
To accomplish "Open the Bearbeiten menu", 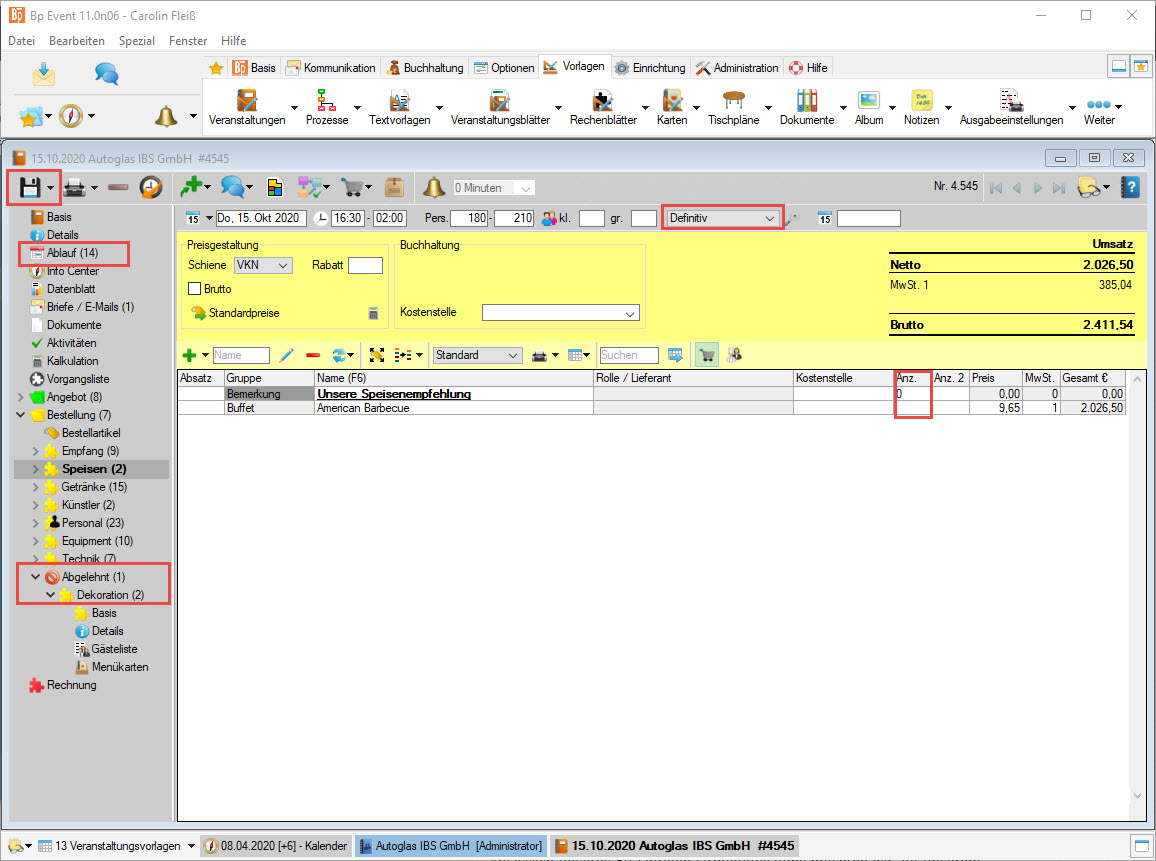I will (77, 41).
